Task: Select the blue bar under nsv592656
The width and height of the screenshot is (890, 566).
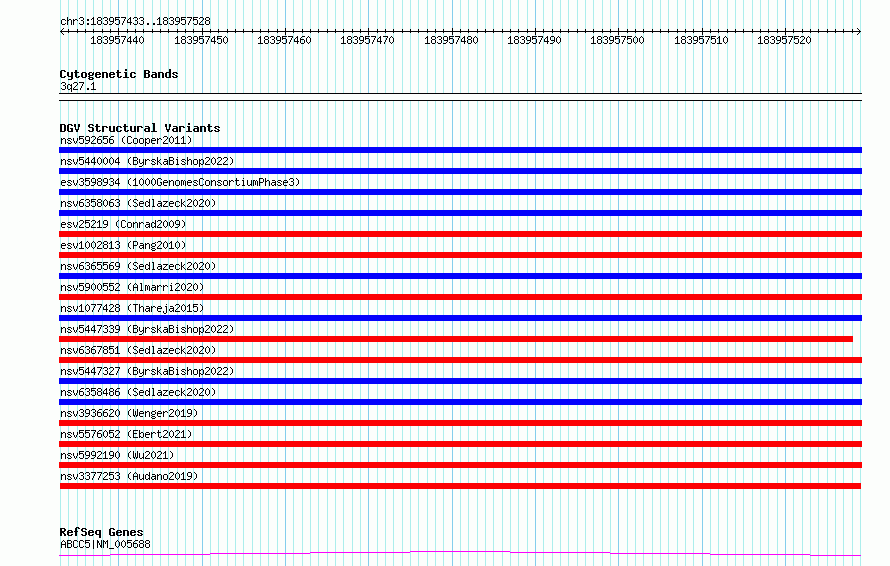Action: point(460,150)
